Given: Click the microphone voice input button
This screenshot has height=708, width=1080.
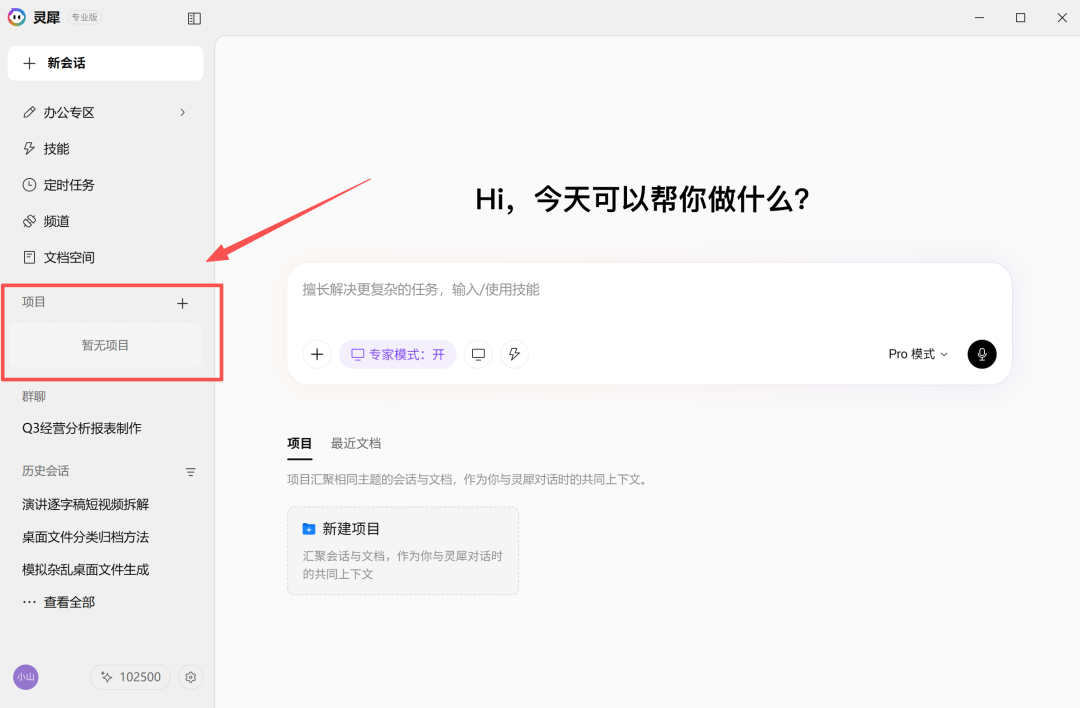Looking at the screenshot, I should 982,354.
